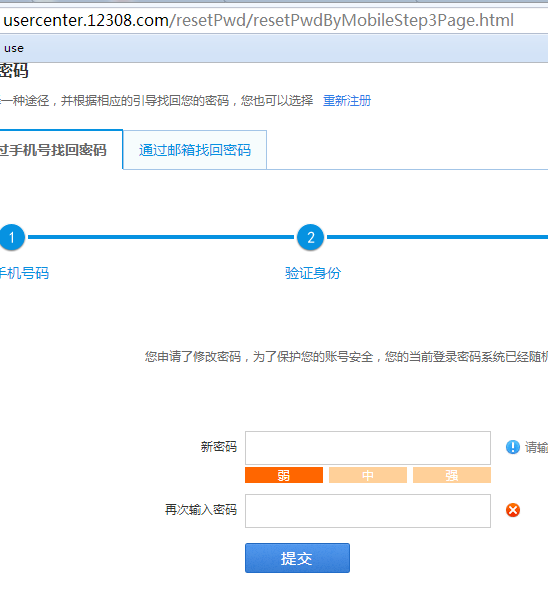The height and width of the screenshot is (591, 548).
Task: Click the step 1 circle icon
Action: click(12, 237)
